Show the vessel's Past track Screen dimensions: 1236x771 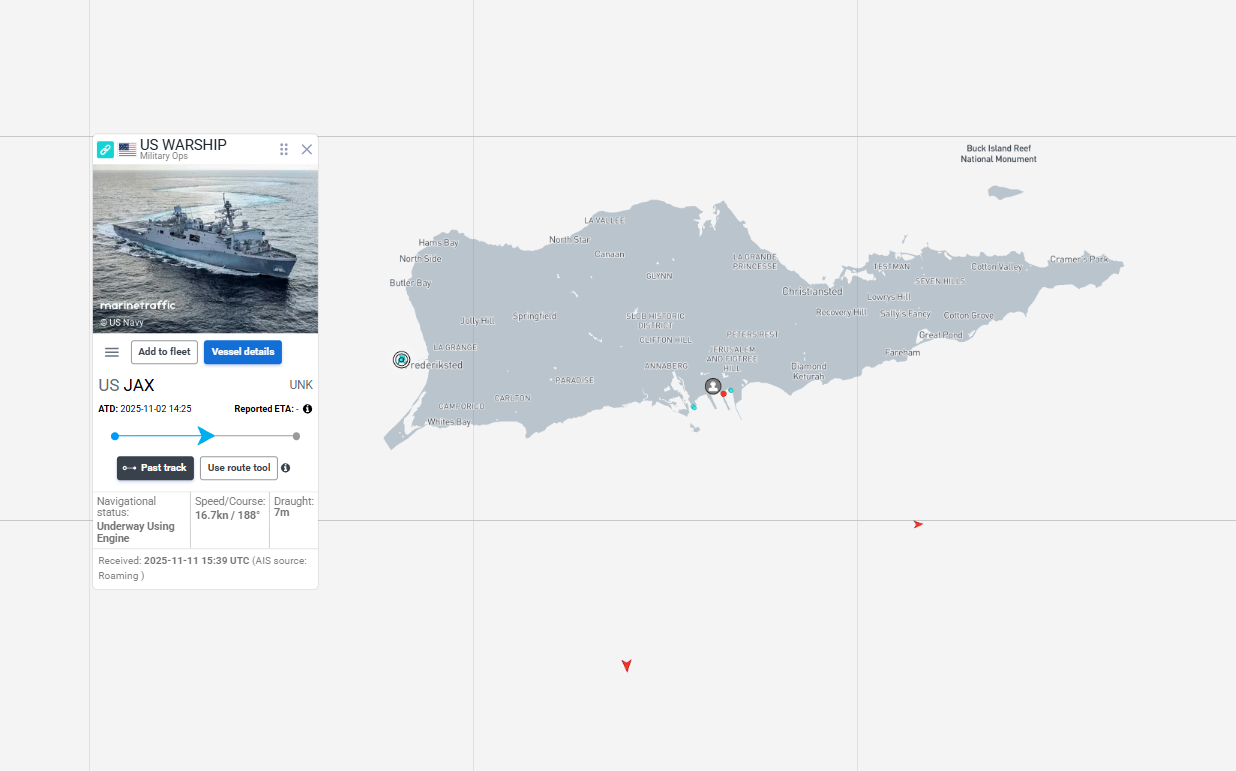(x=155, y=468)
